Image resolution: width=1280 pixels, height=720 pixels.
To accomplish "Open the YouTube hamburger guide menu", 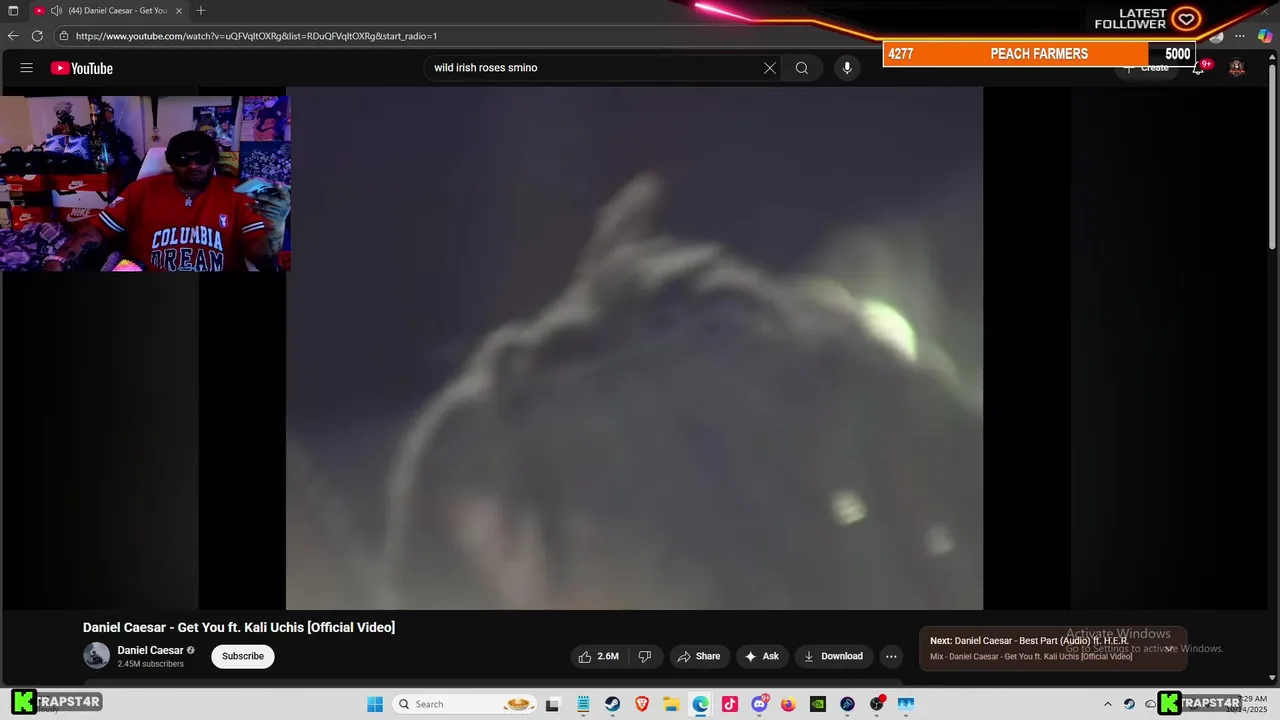I will 27,68.
